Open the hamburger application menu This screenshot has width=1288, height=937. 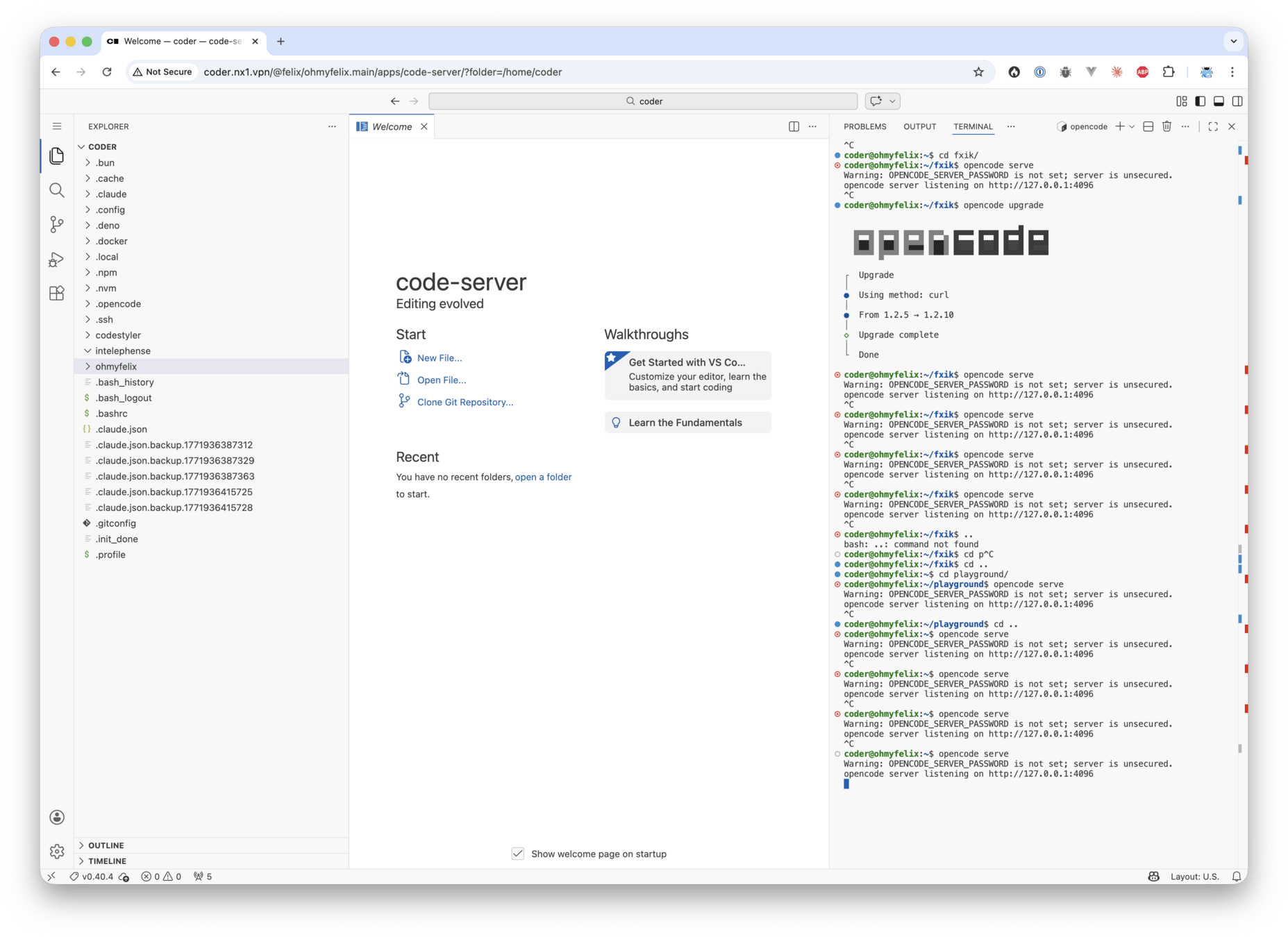pyautogui.click(x=57, y=126)
